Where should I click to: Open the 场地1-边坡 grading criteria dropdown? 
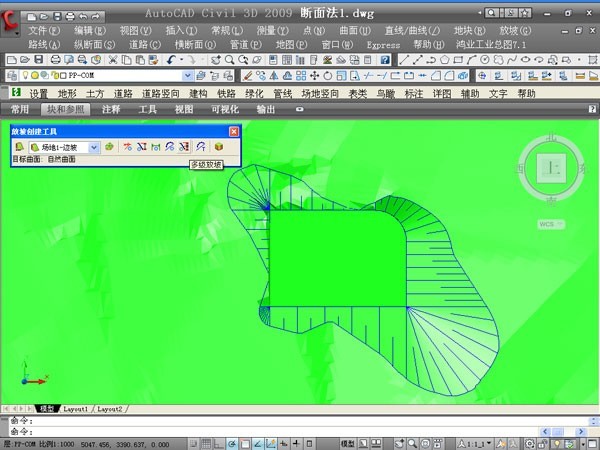click(x=94, y=147)
